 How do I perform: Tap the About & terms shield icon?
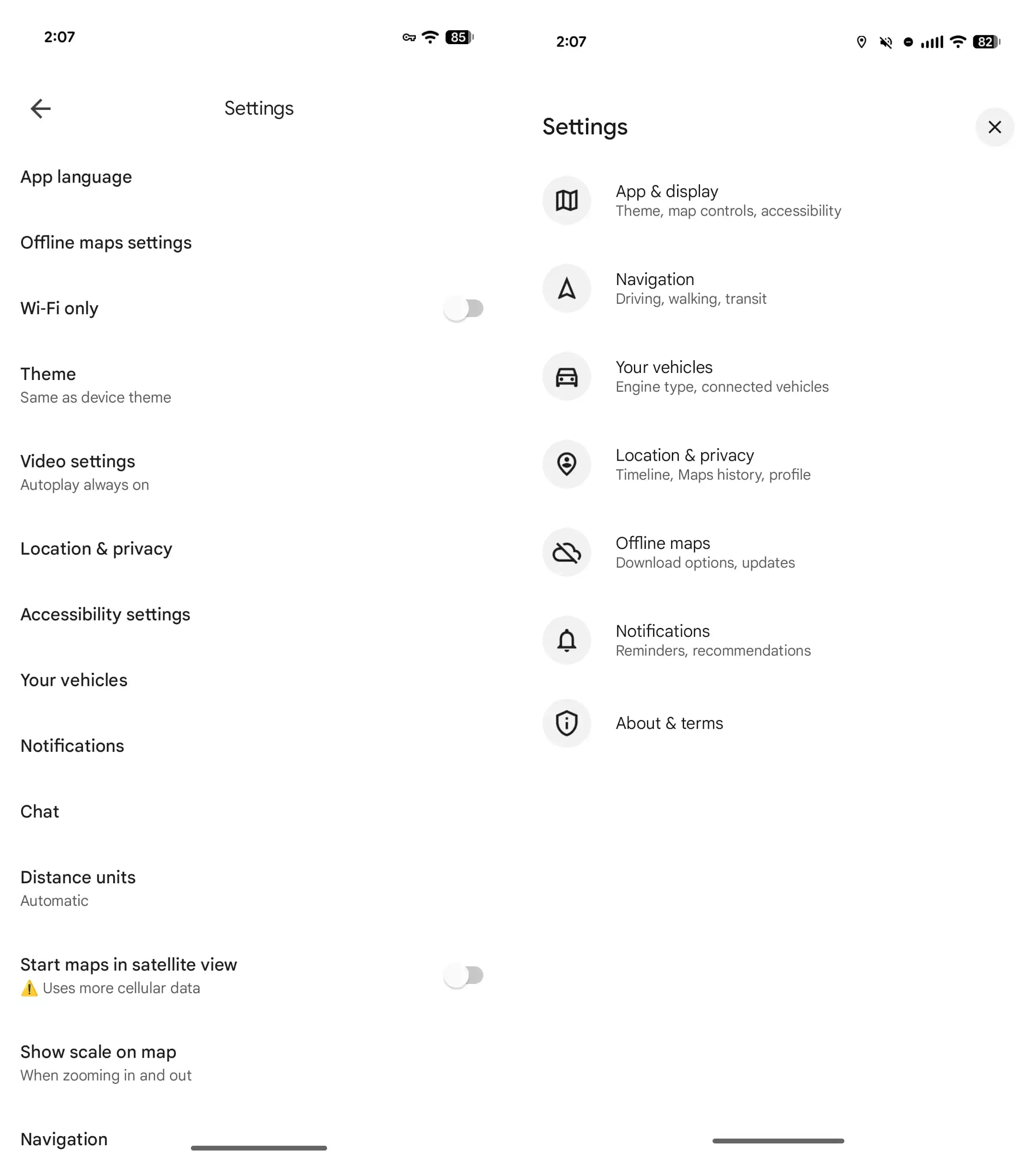[566, 723]
